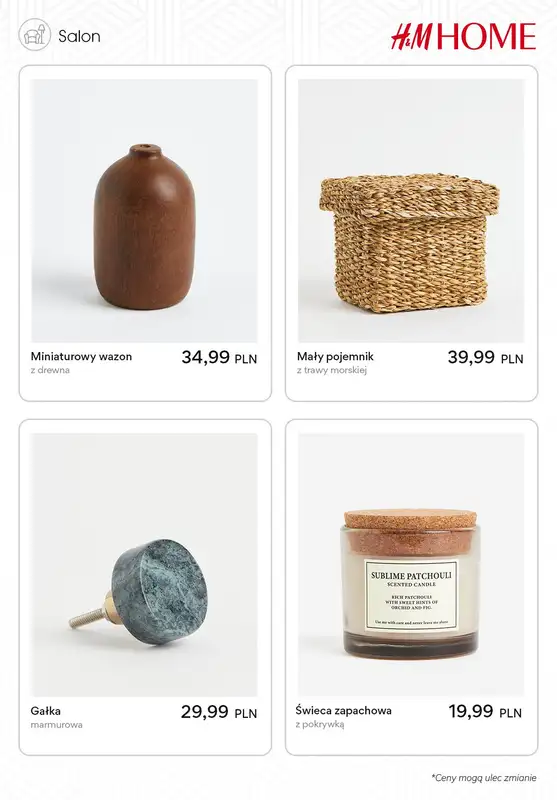The image size is (557, 800).
Task: Click the z trawy morskiej description
Action: (x=332, y=370)
